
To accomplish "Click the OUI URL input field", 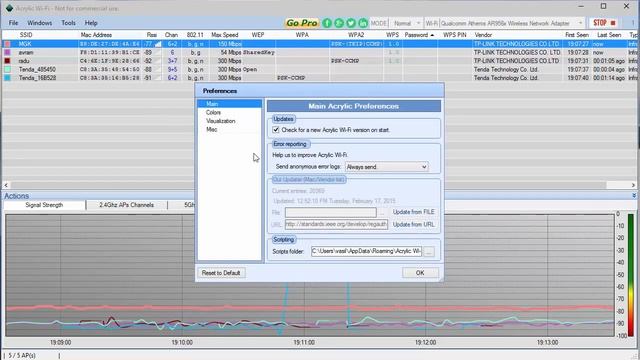I will pos(336,224).
